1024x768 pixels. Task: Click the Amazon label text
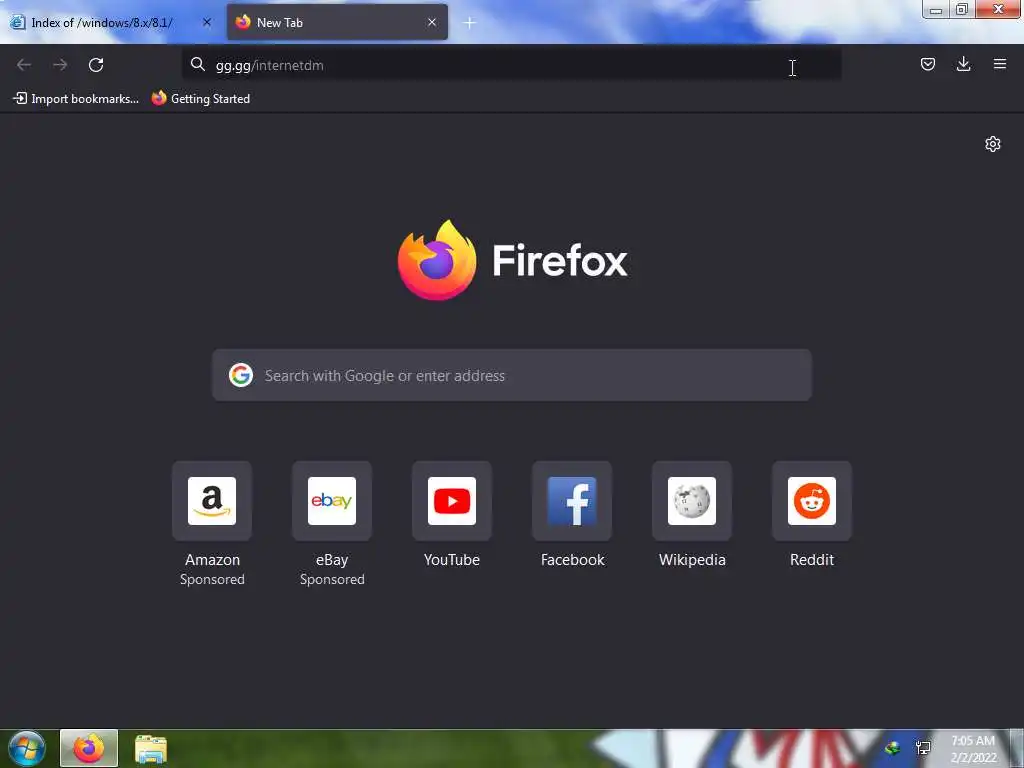pos(212,560)
